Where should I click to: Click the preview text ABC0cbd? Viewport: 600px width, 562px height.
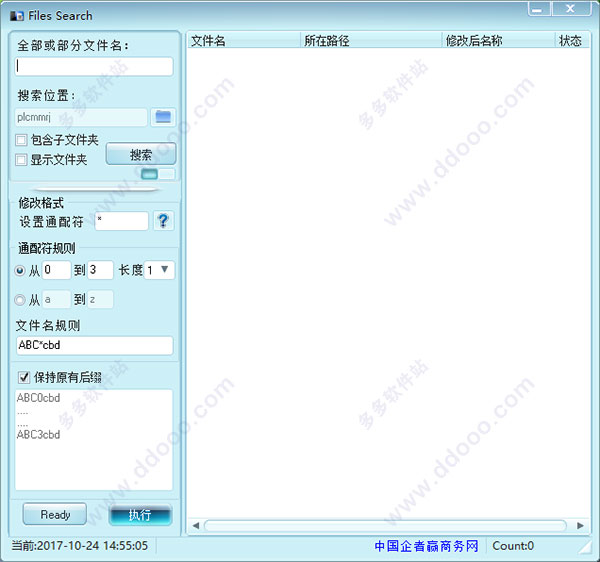[x=39, y=398]
